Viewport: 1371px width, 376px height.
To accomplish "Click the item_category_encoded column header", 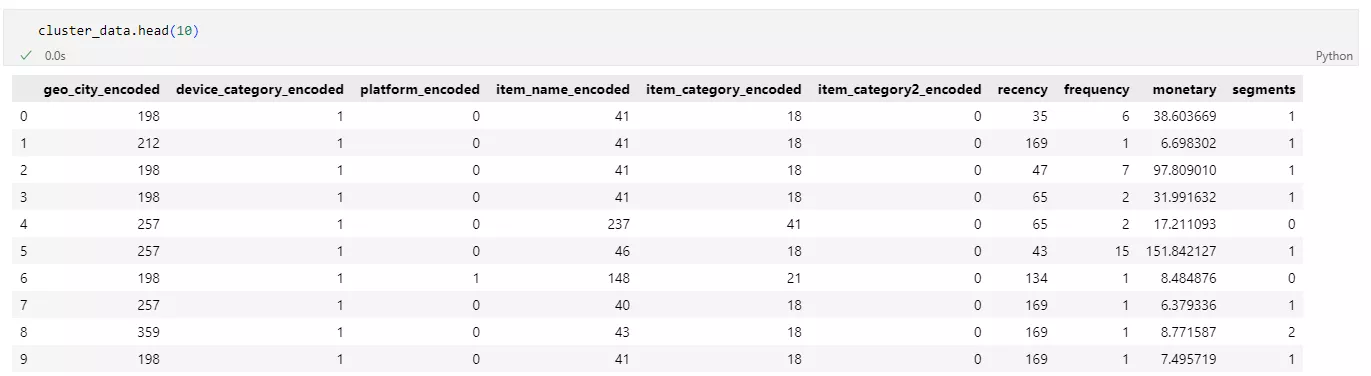I will tap(724, 89).
